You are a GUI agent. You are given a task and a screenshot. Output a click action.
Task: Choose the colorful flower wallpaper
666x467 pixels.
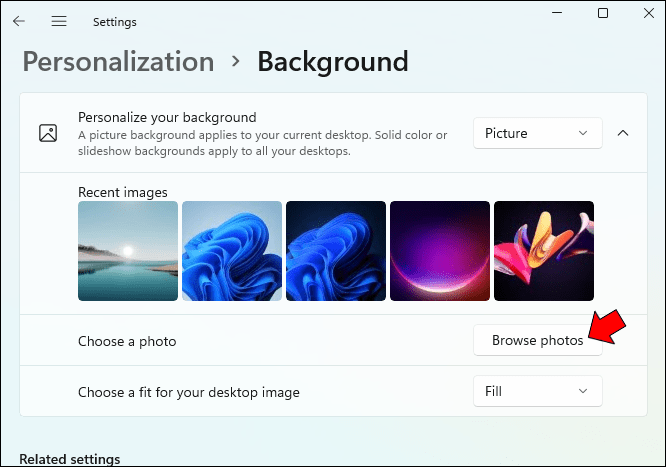tap(544, 251)
